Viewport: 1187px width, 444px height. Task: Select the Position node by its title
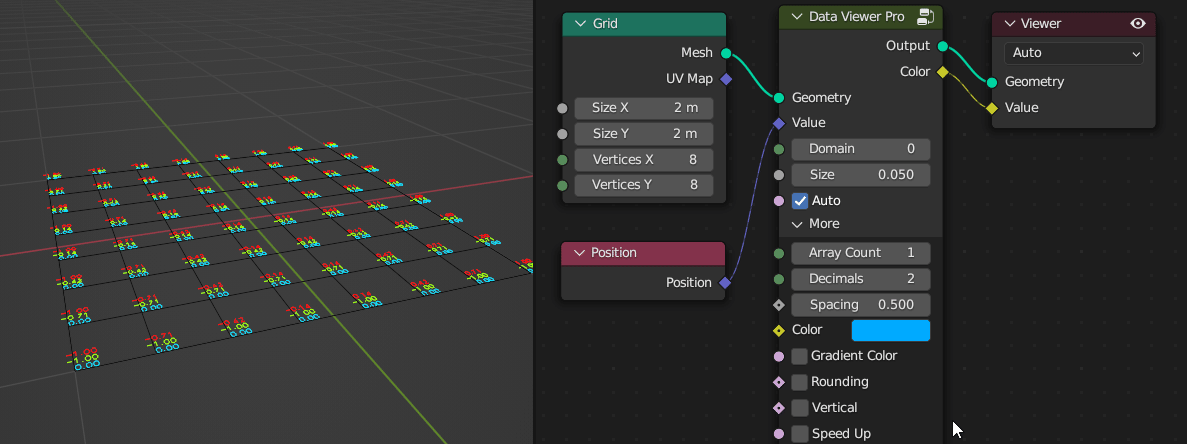pyautogui.click(x=613, y=253)
